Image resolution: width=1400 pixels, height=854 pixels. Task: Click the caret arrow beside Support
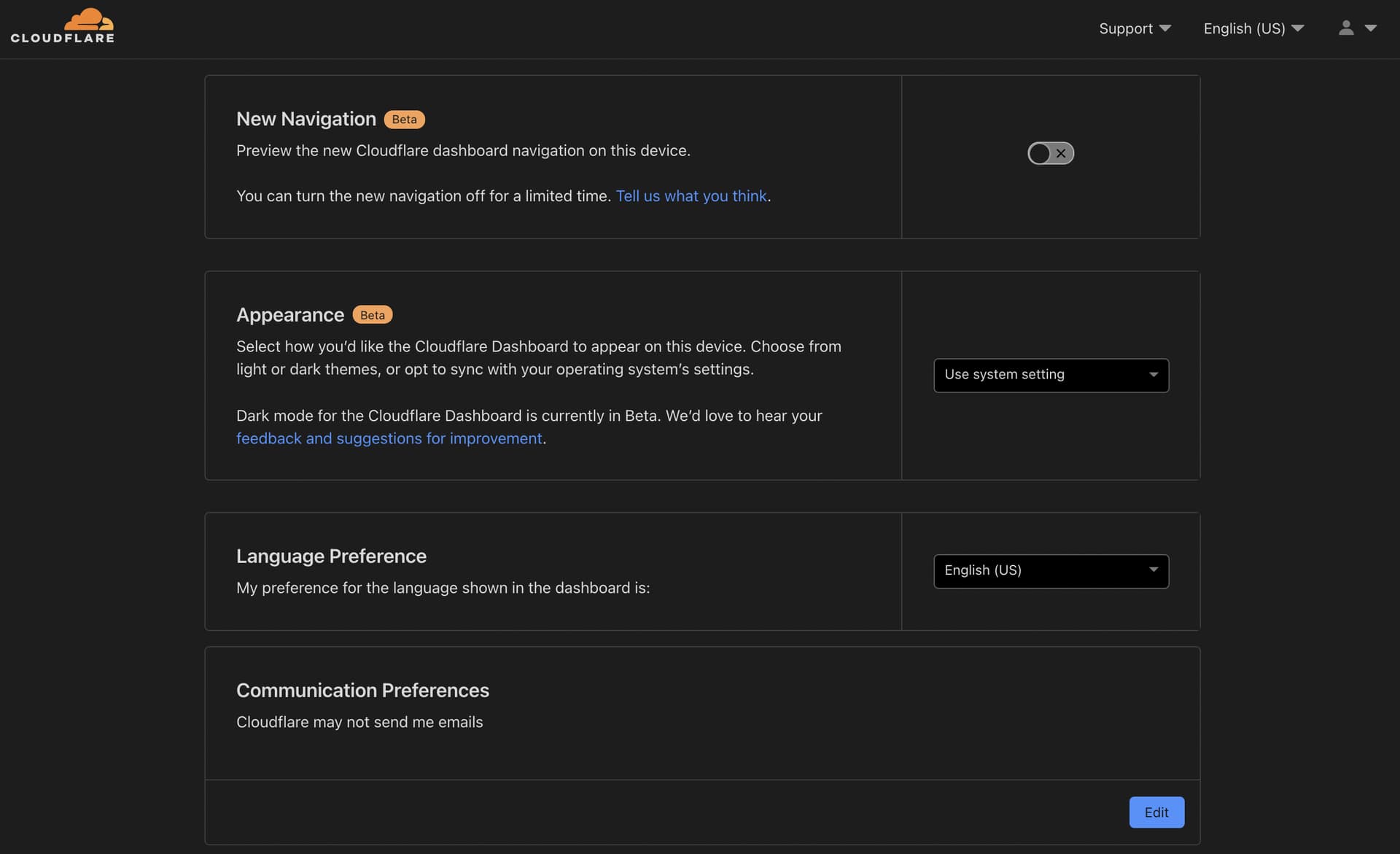1165,28
